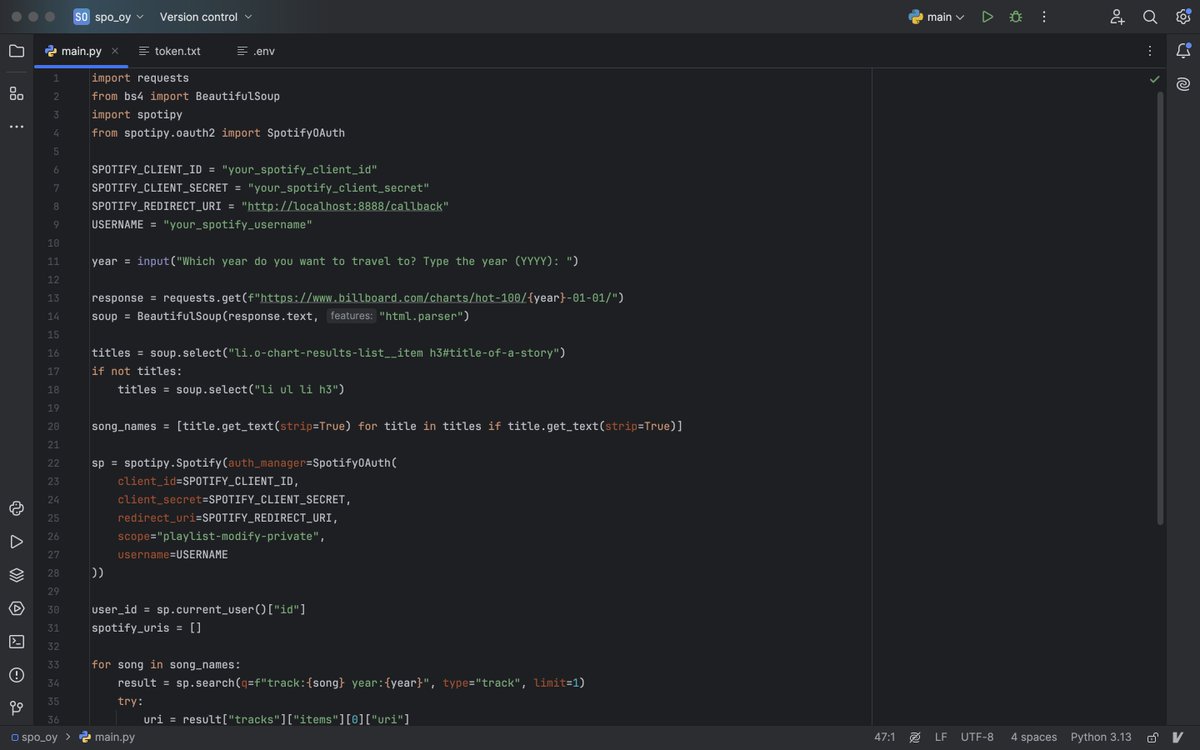Open Search Everywhere magnifier icon
Screen dimensions: 1200x750
(1150, 17)
